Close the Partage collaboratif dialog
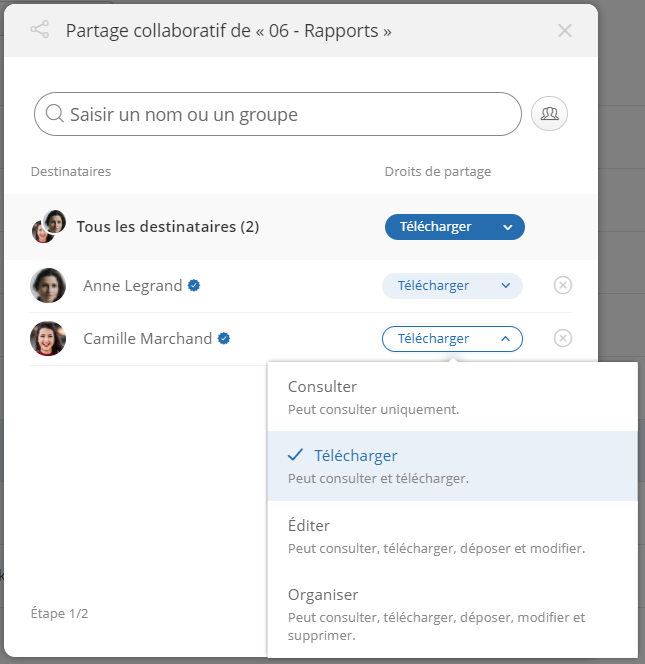 (x=565, y=30)
